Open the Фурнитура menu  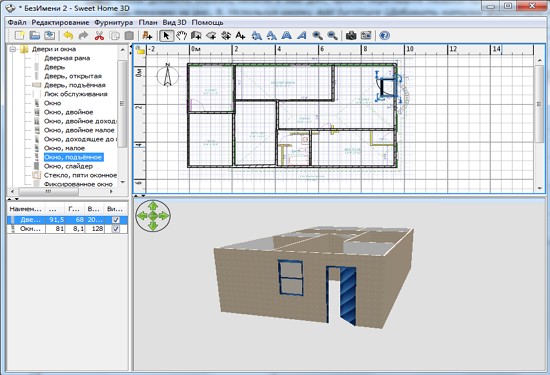click(113, 22)
